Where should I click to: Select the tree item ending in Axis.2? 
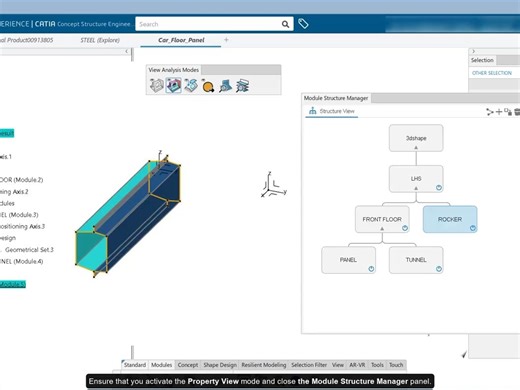[x=14, y=192]
